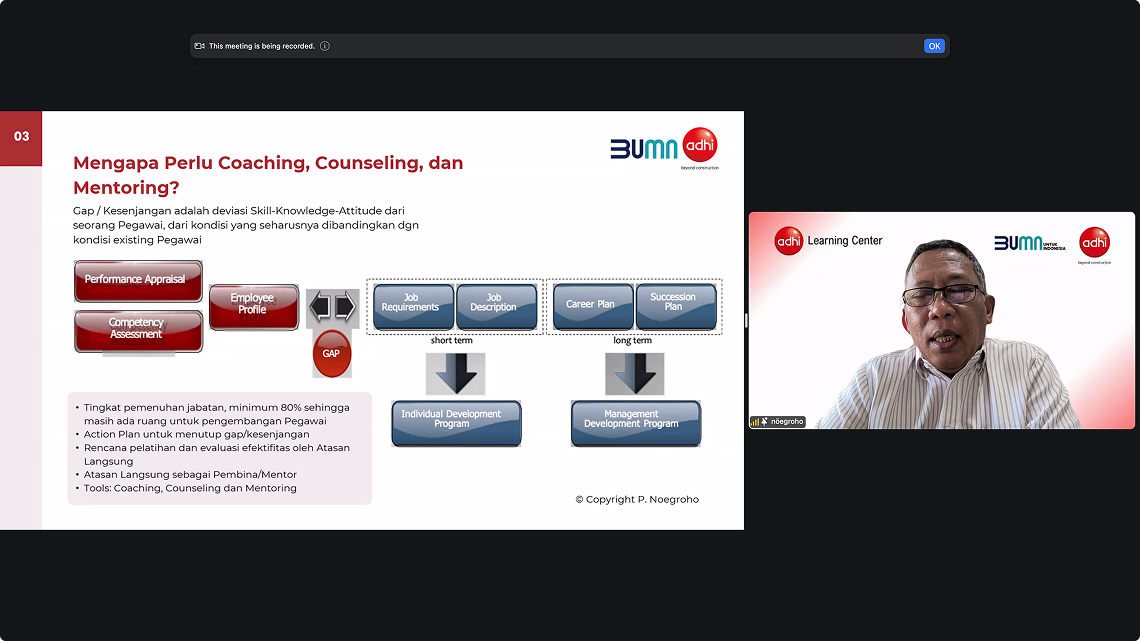The image size is (1140, 641).
Task: Click the network signal strength icon
Action: (x=755, y=422)
